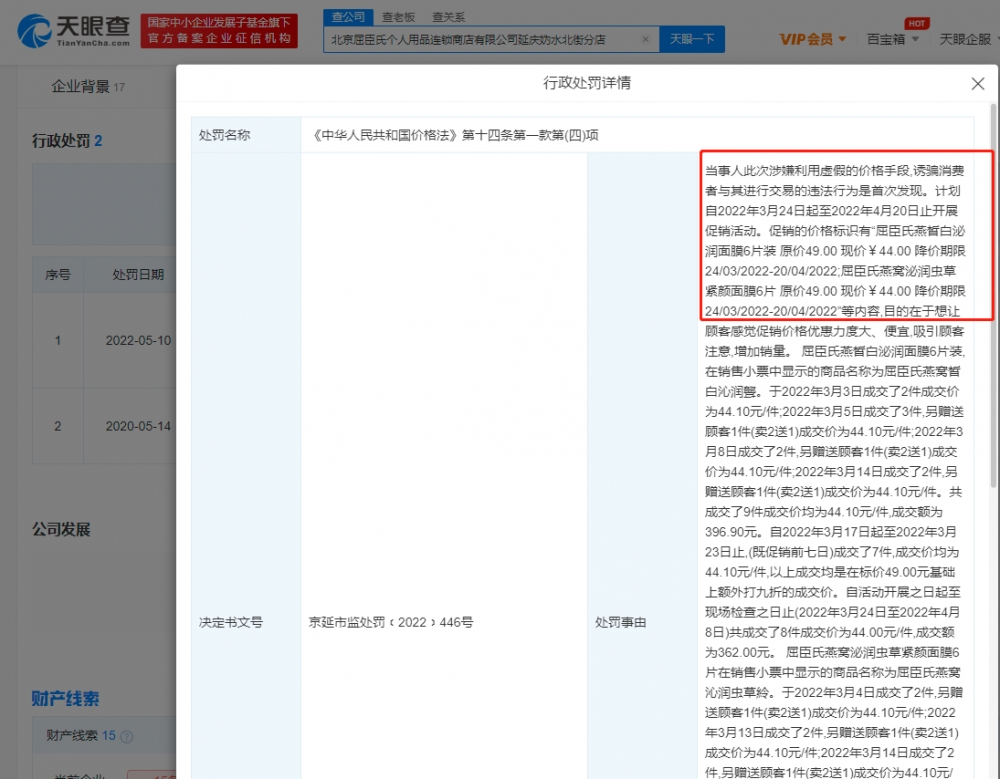
Task: Click the 处罚日期 column header
Action: (x=138, y=275)
